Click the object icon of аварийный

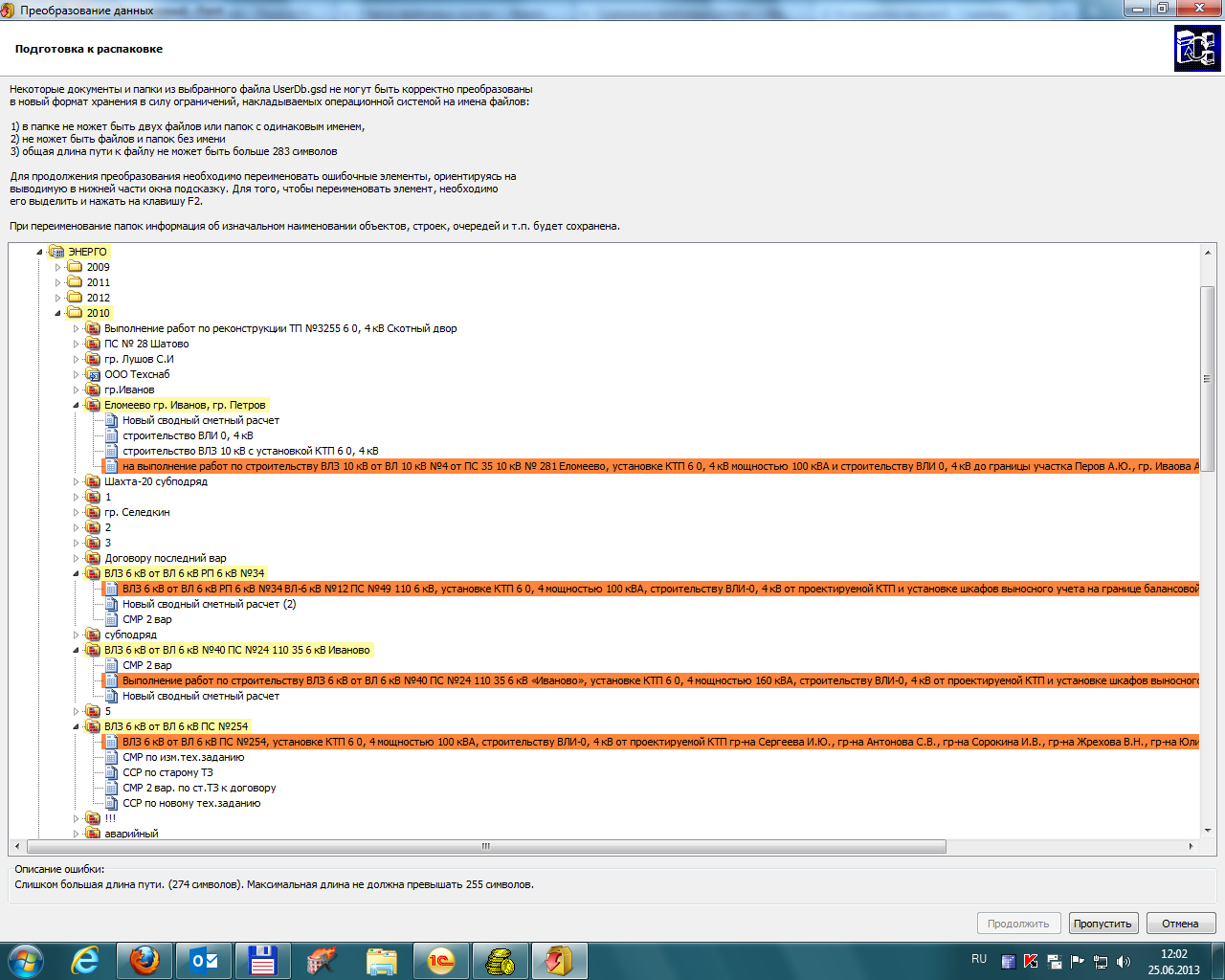click(93, 834)
